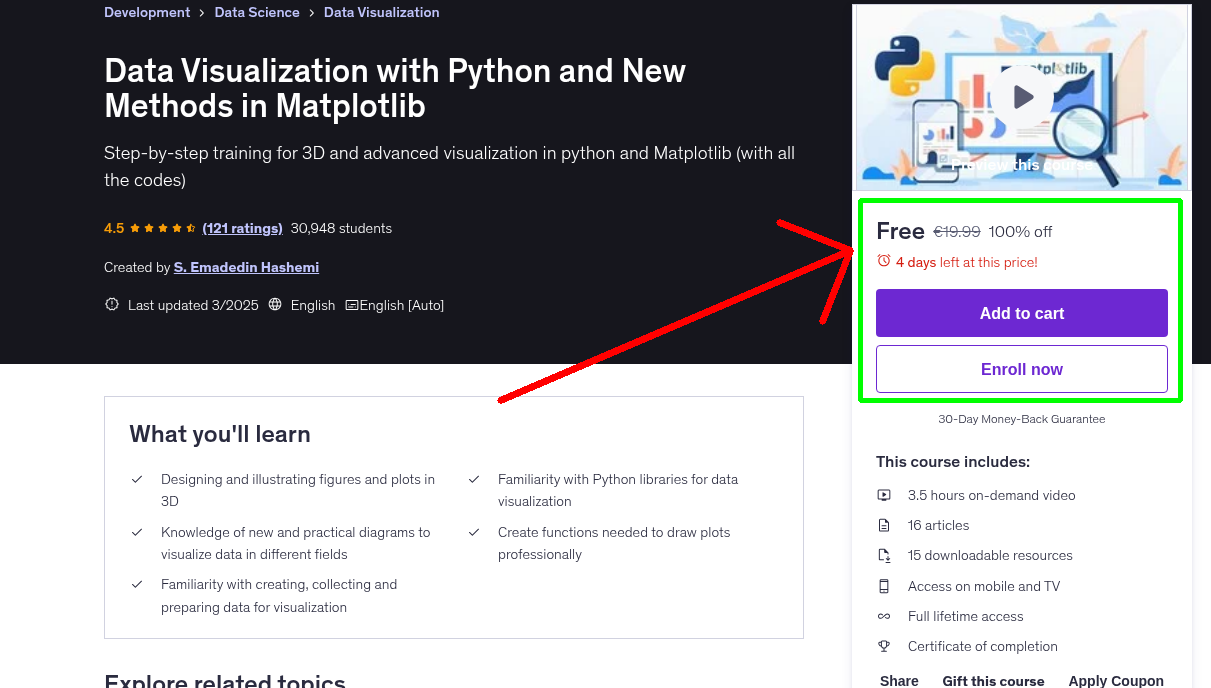The width and height of the screenshot is (1211, 688).
Task: Select Gift this course
Action: [993, 680]
